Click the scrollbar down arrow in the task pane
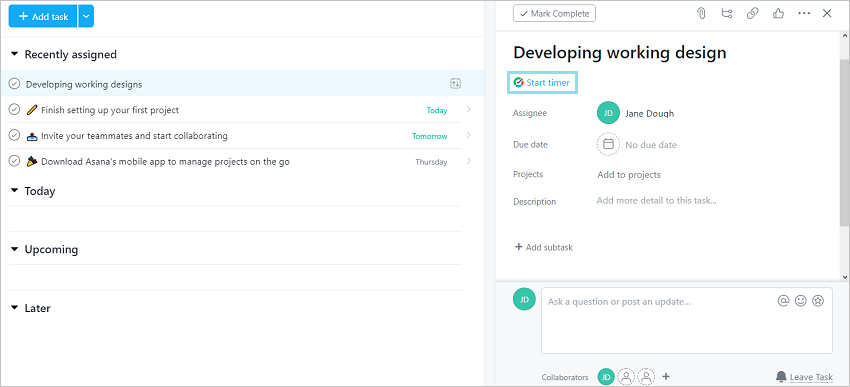 click(844, 276)
